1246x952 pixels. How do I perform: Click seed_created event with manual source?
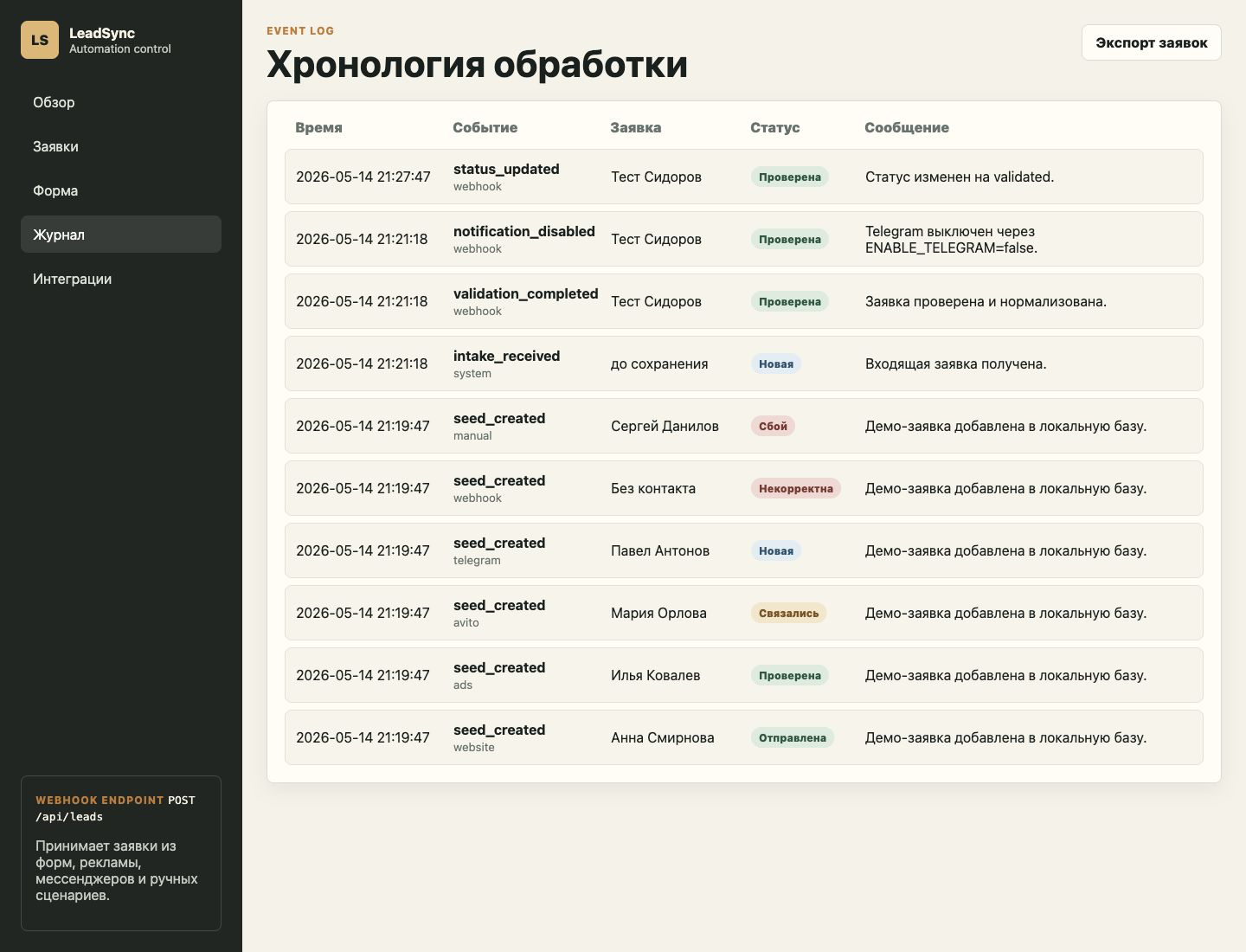pyautogui.click(x=499, y=418)
